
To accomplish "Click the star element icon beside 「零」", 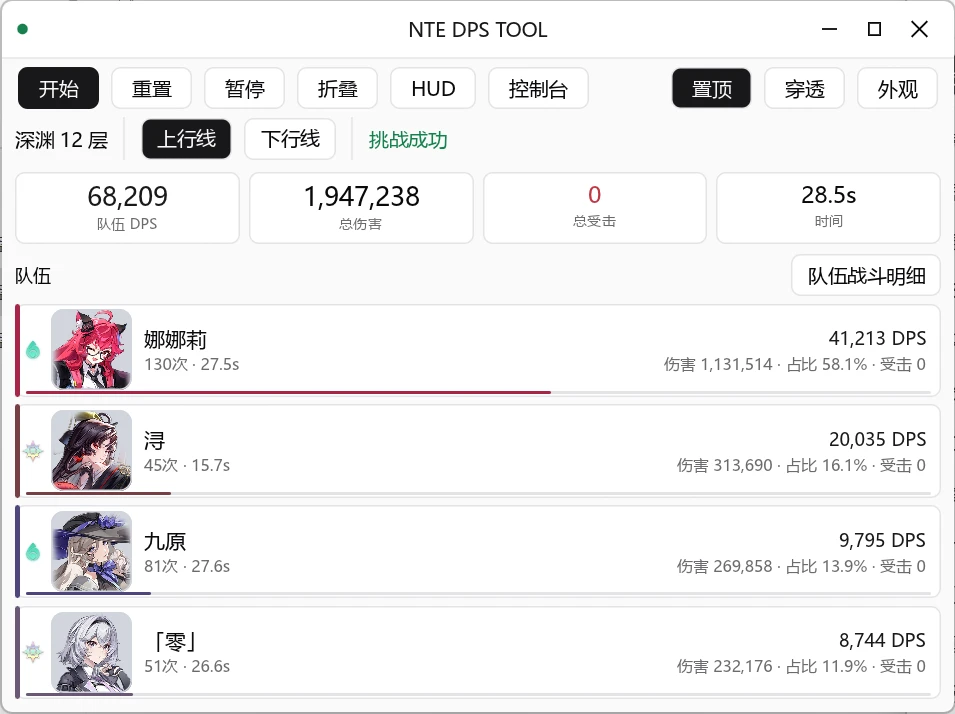I will point(33,652).
